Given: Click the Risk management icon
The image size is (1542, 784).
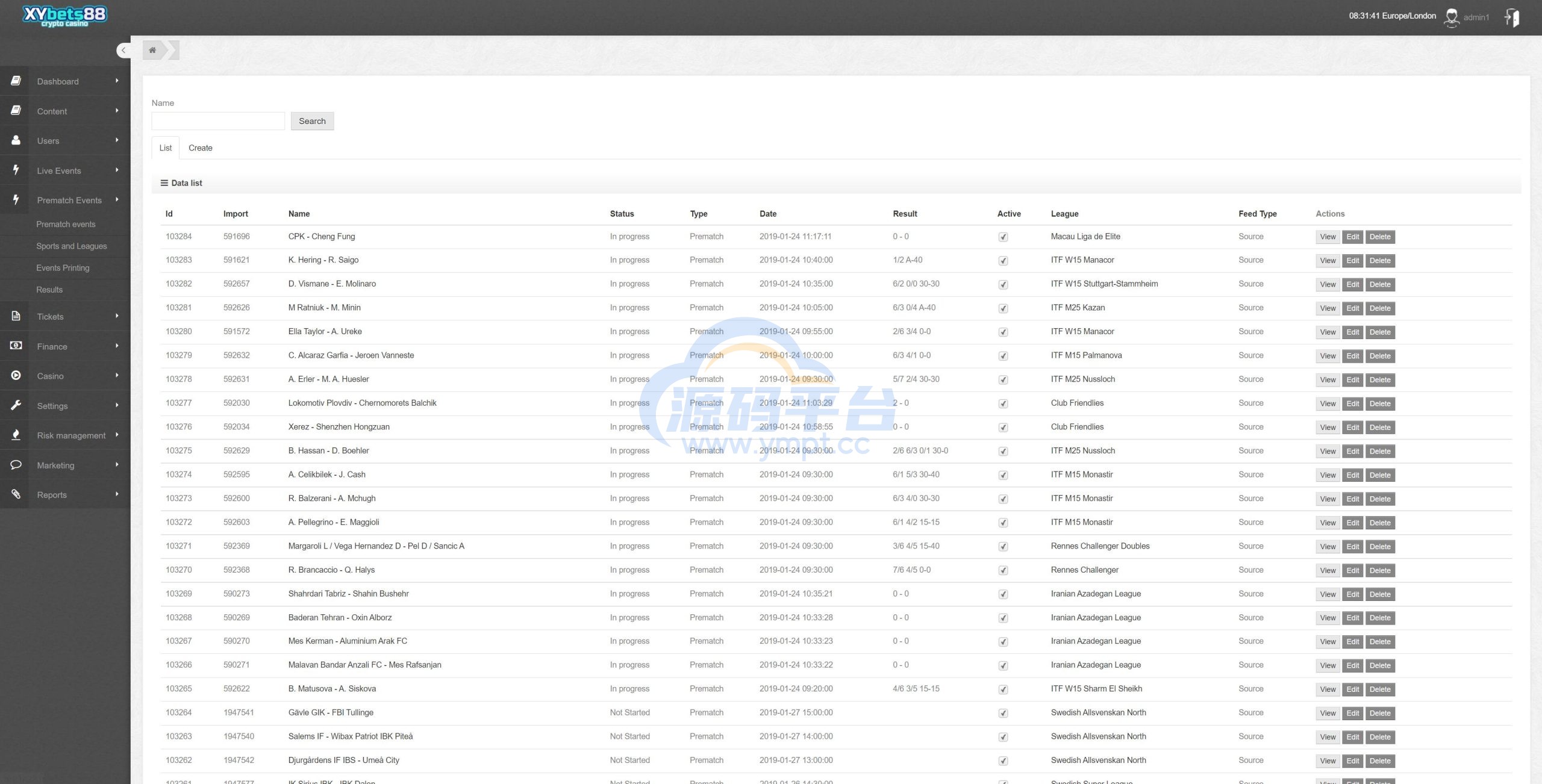Looking at the screenshot, I should [x=16, y=435].
